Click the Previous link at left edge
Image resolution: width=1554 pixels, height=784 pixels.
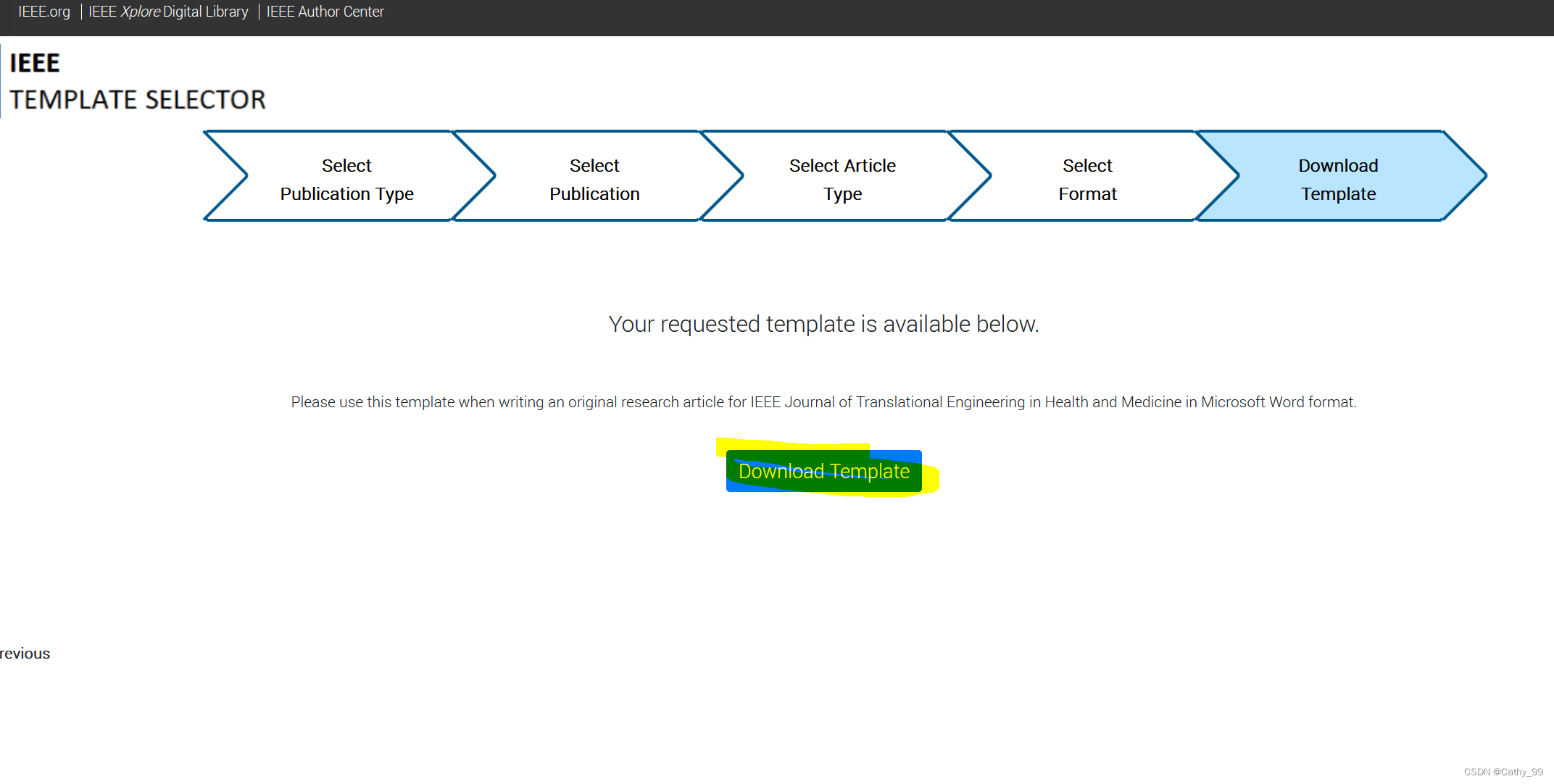[x=25, y=654]
